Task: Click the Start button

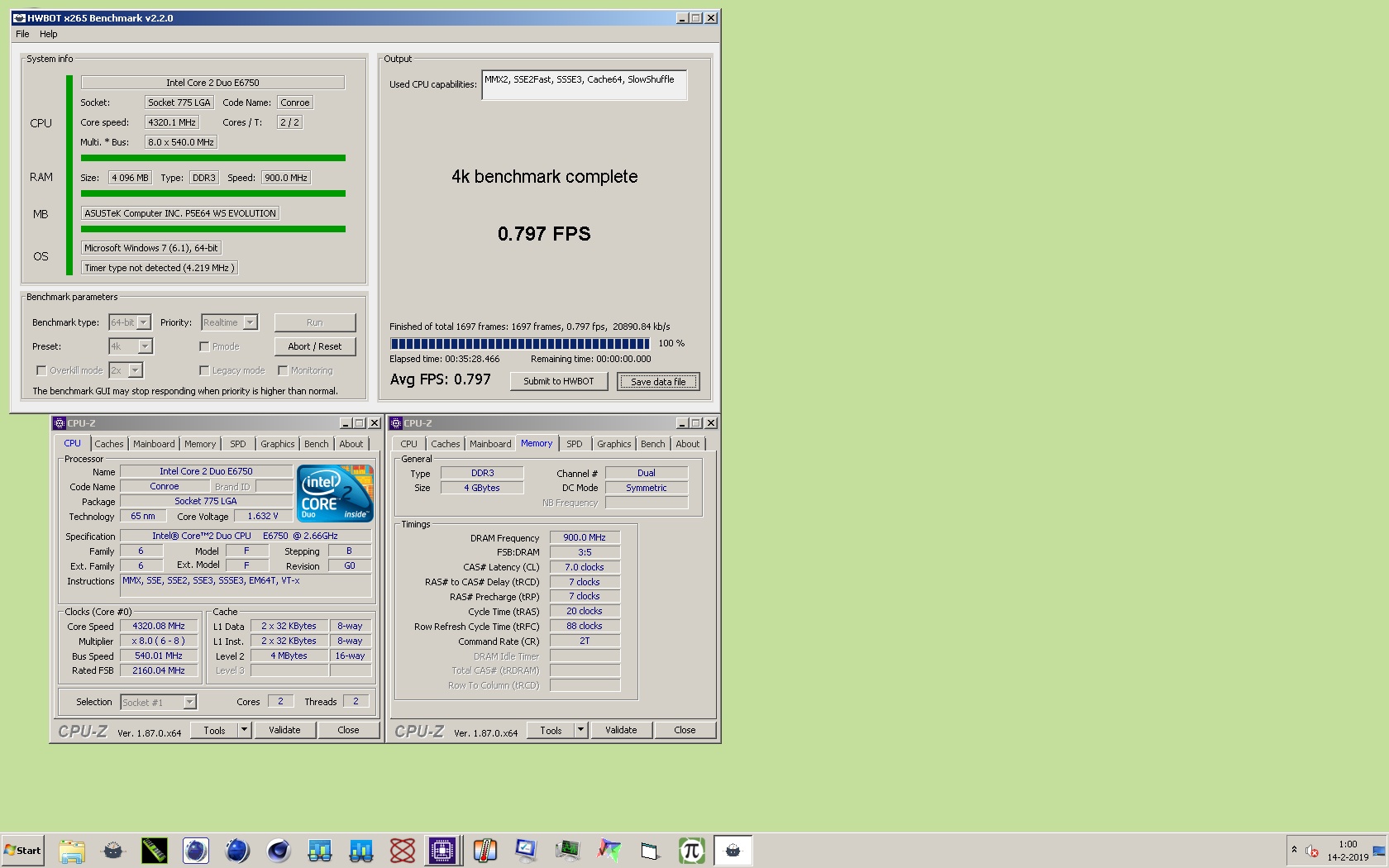Action: [x=22, y=850]
